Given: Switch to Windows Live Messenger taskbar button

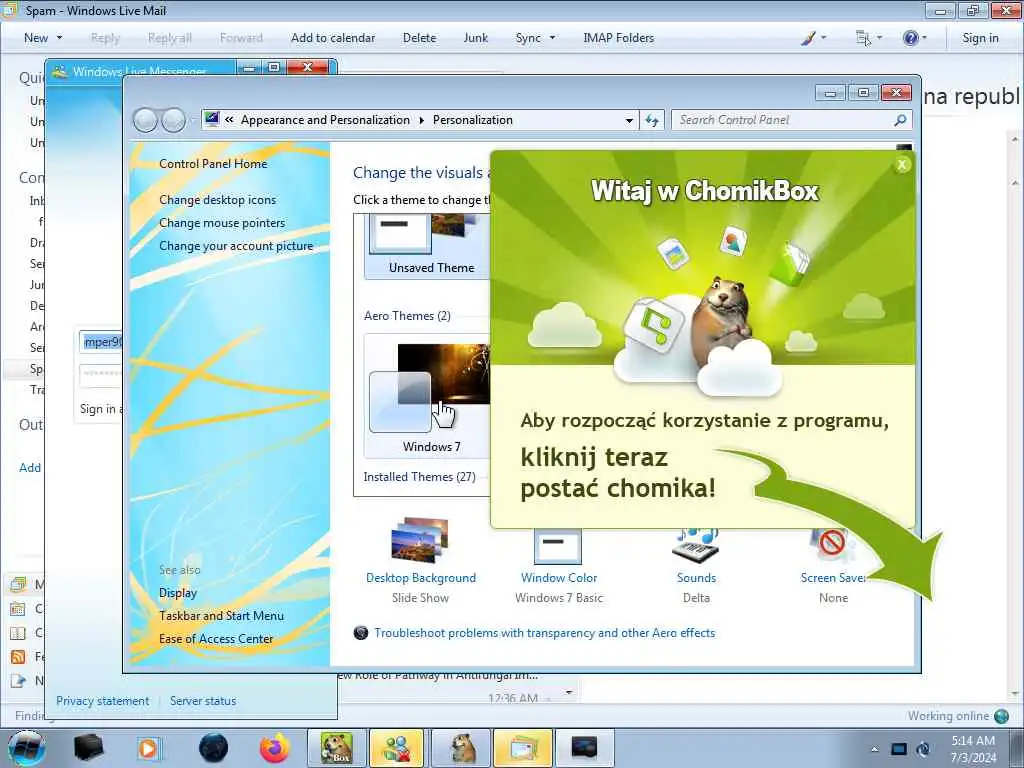Looking at the screenshot, I should pos(397,748).
